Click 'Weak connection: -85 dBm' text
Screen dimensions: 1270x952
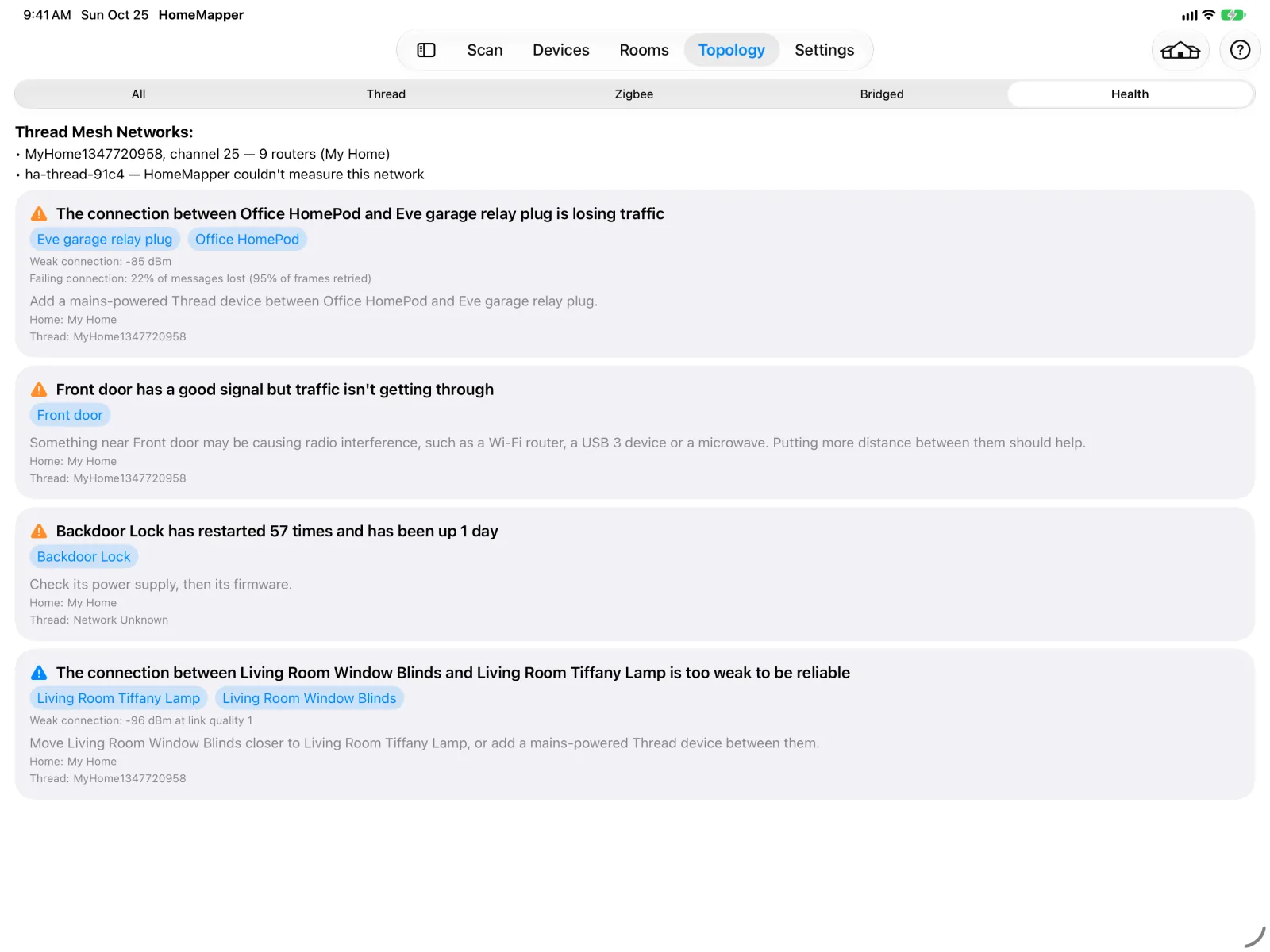coord(101,262)
